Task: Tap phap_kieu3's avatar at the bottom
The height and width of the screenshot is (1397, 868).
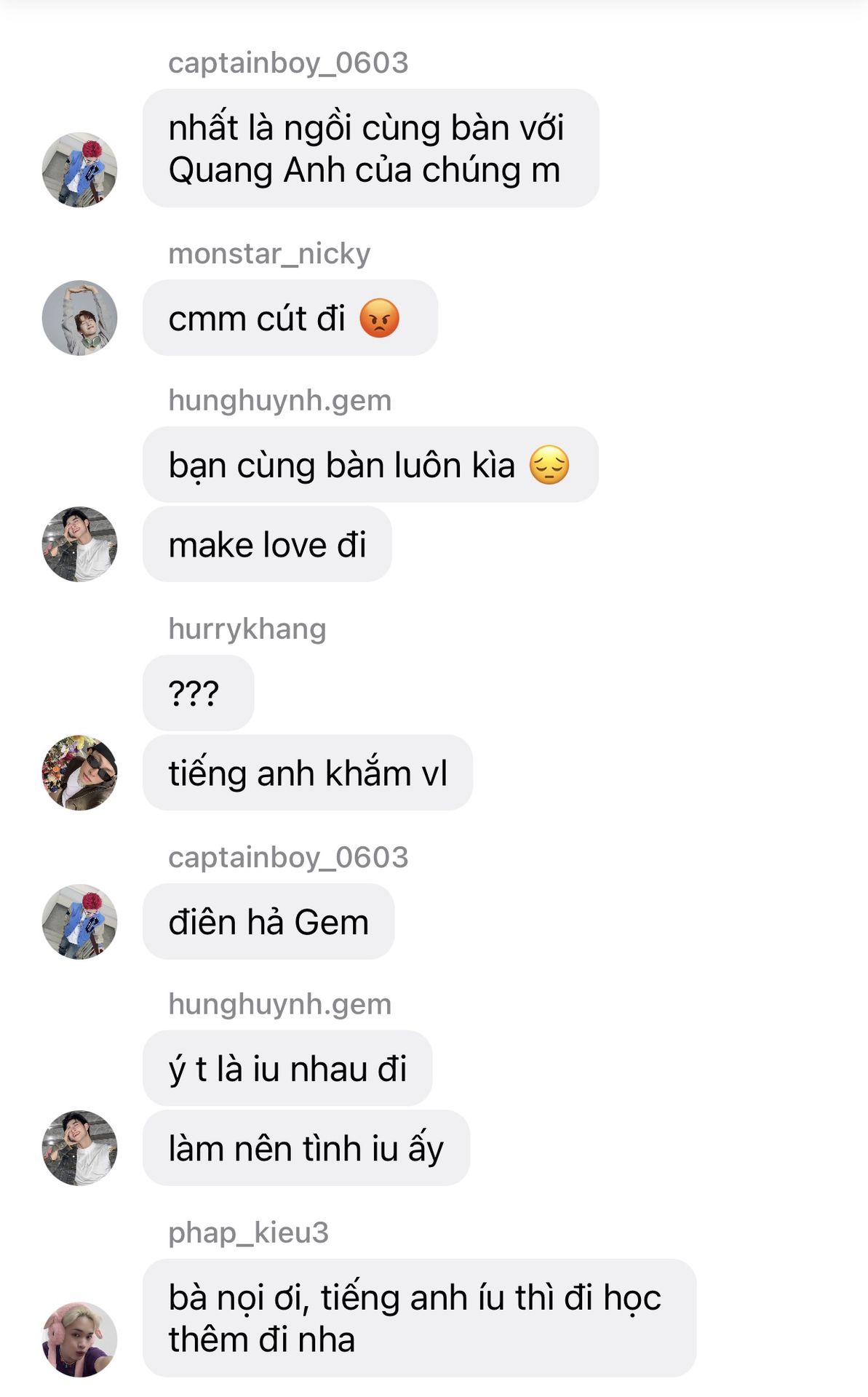Action: [79, 1340]
